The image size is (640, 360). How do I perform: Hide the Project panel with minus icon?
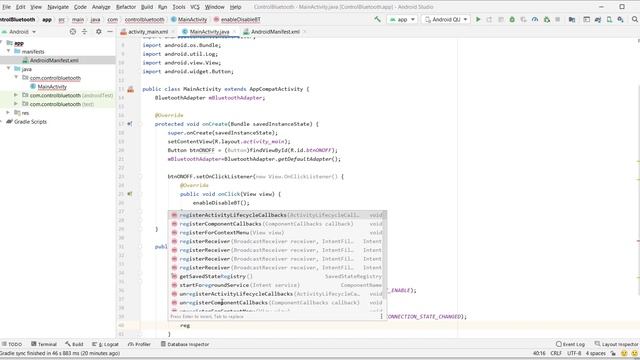point(110,31)
